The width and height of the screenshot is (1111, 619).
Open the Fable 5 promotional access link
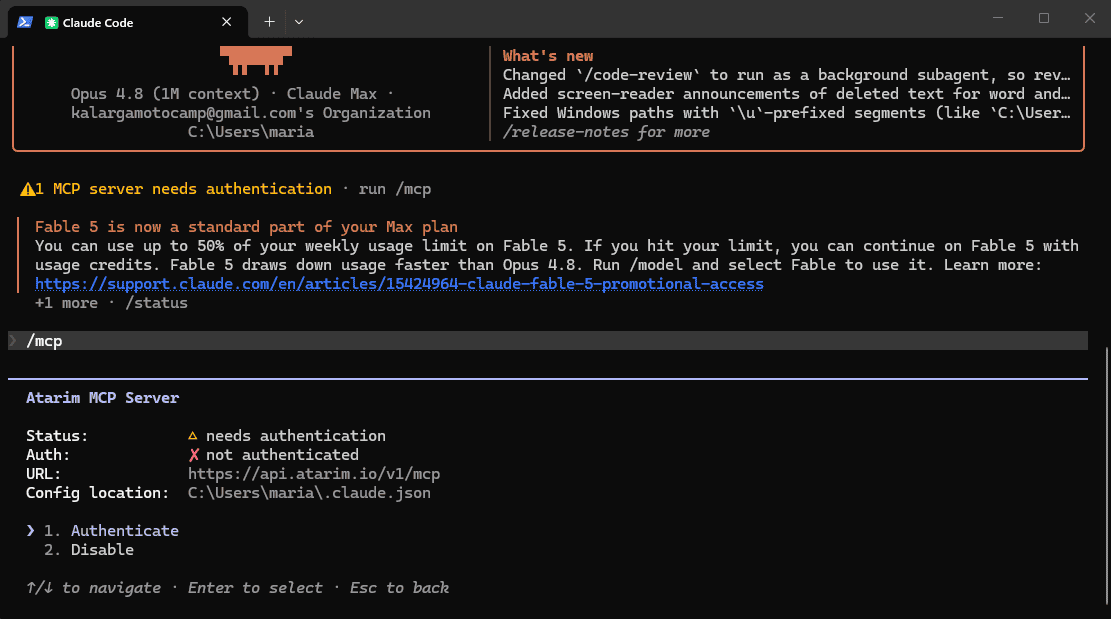coord(399,284)
